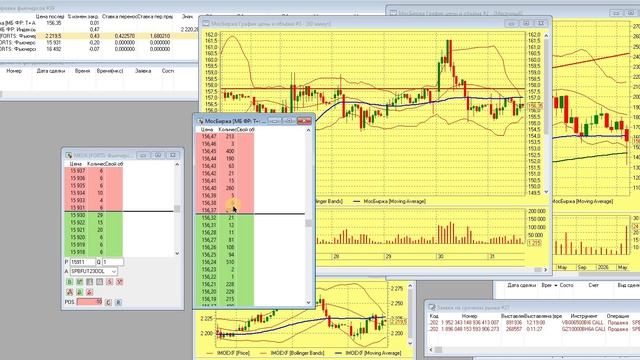Click the right arrow of the main chart's horizontal scrollbar
640x360 pixels.
click(x=546, y=270)
